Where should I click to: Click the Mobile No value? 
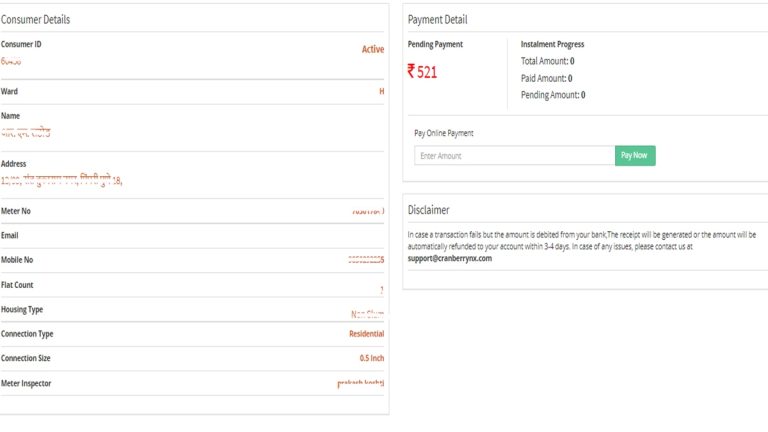(x=366, y=260)
